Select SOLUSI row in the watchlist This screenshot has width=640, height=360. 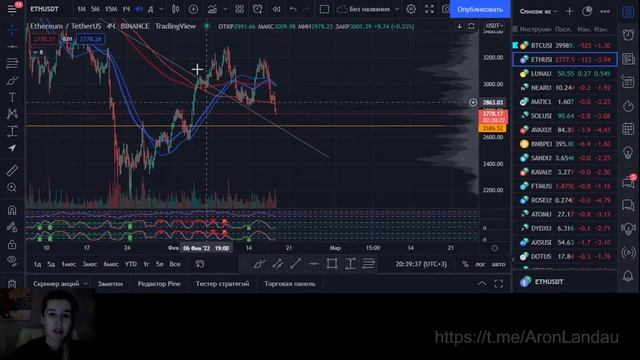(x=564, y=116)
